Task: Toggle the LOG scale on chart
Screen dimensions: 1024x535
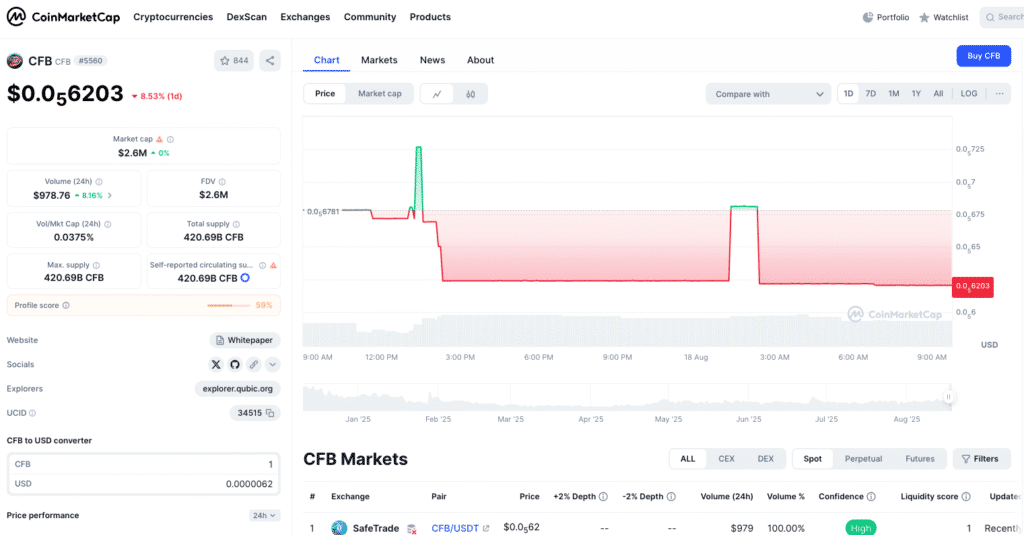Action: click(969, 94)
